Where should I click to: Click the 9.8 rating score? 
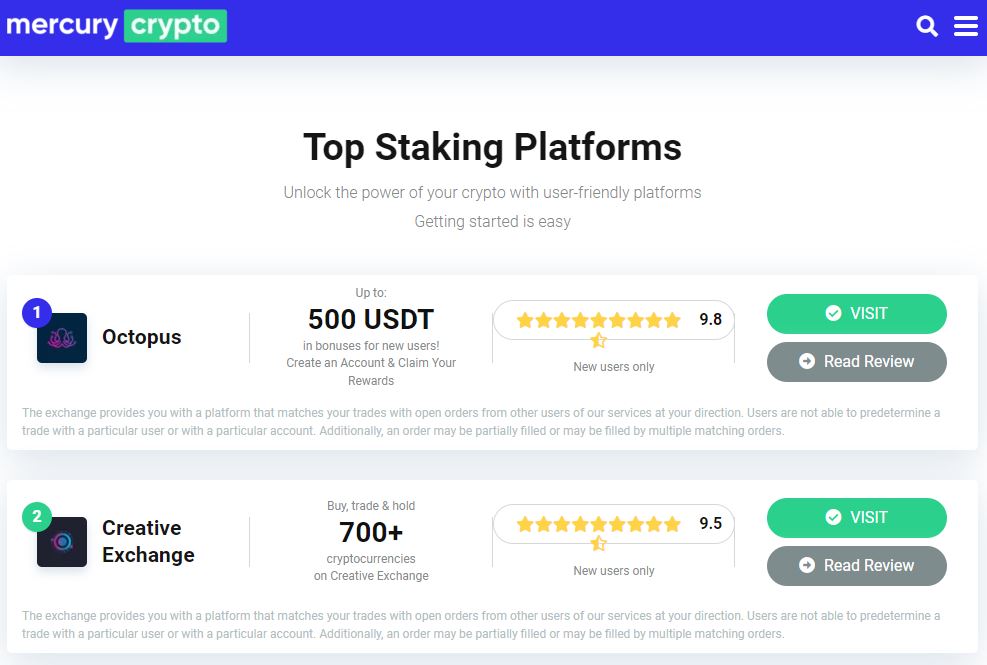tap(711, 319)
